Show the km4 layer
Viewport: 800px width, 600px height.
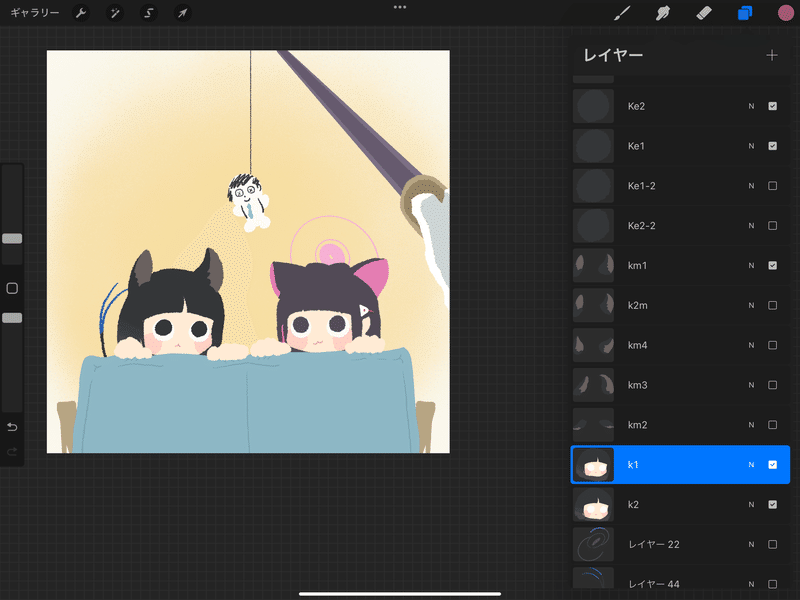point(772,345)
